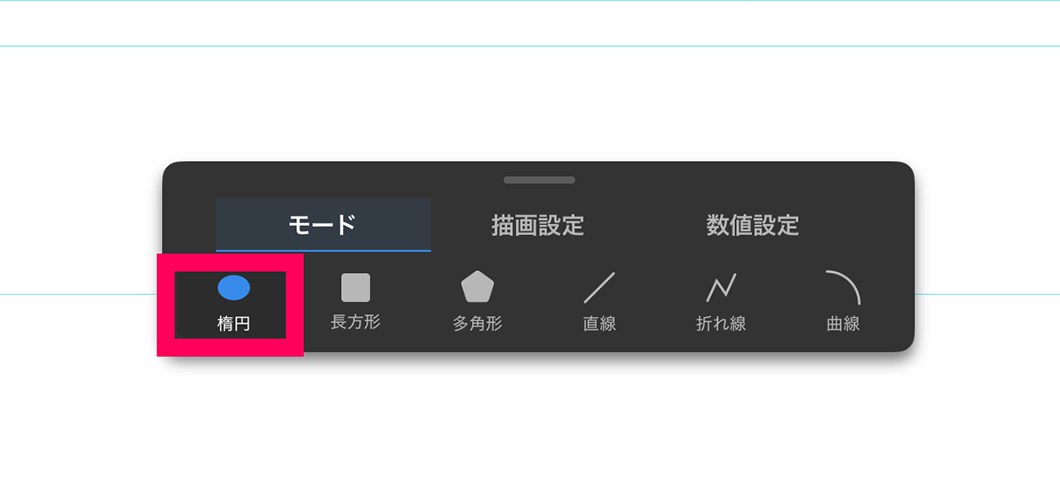Pick the 直線 straight line icon
The height and width of the screenshot is (500, 1060).
tap(599, 287)
